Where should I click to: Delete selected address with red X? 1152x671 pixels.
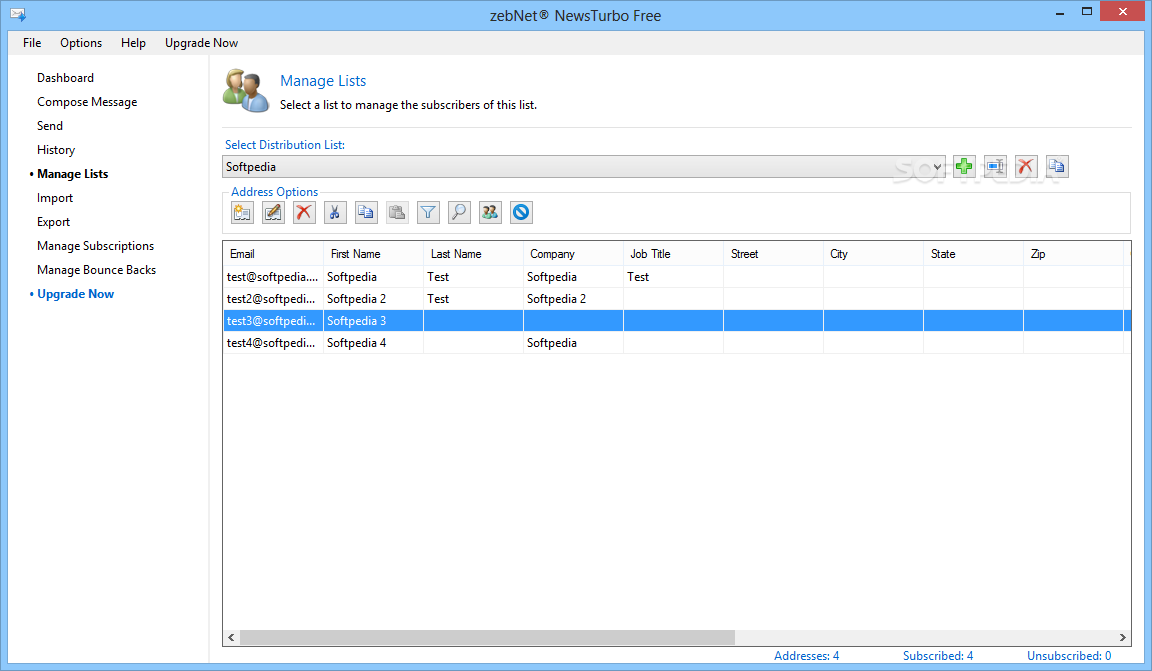click(x=303, y=212)
